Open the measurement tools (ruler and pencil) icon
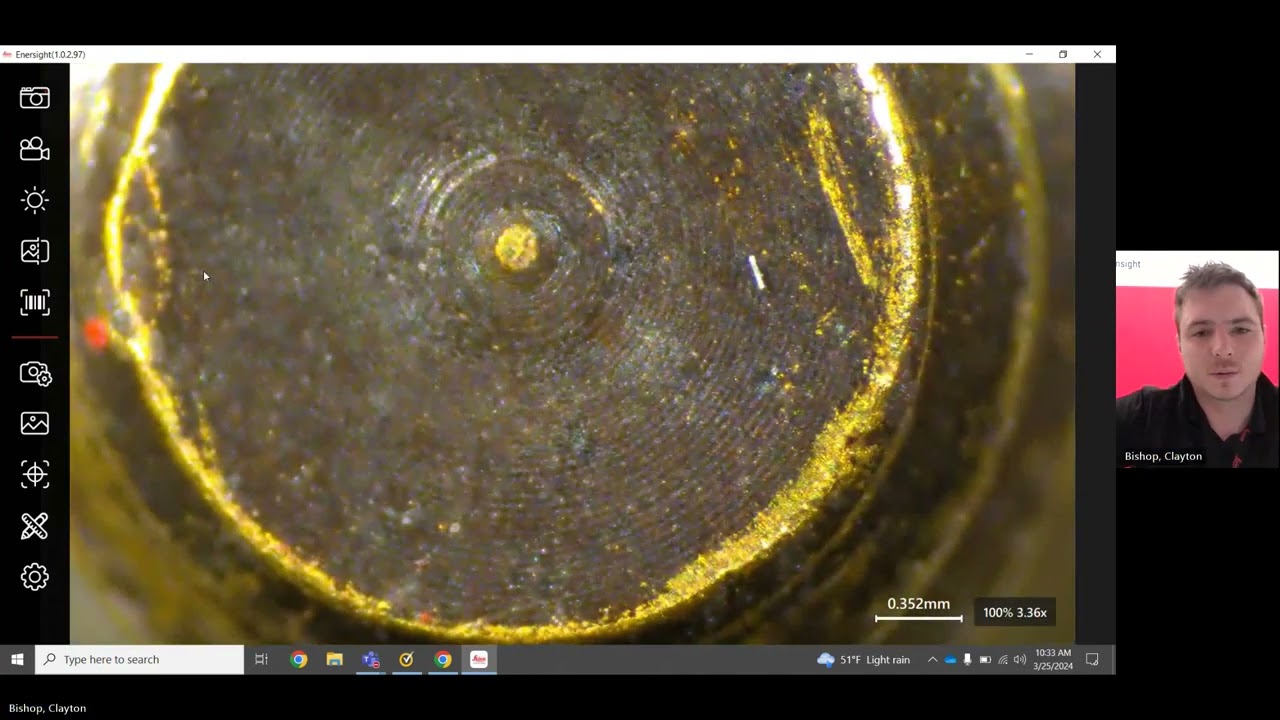The image size is (1280, 720). (35, 526)
